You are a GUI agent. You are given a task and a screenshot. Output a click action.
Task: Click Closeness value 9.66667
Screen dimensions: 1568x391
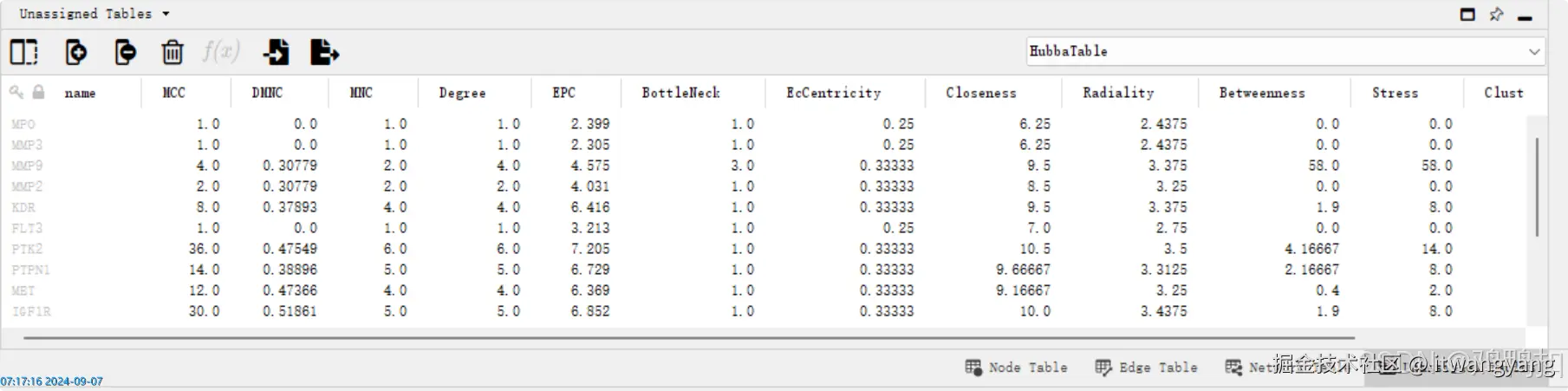[x=1023, y=270]
